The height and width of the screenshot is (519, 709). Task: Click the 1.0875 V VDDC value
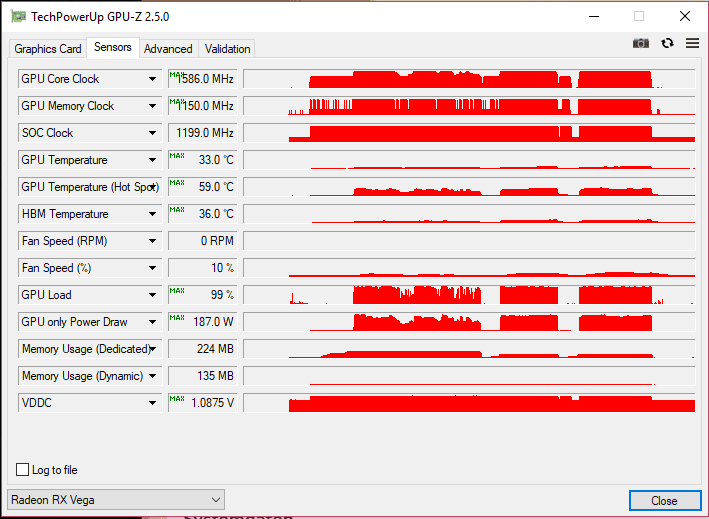tap(203, 403)
